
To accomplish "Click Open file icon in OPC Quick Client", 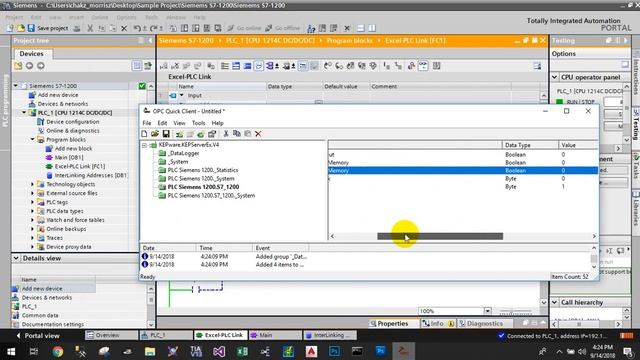I will [x=155, y=133].
